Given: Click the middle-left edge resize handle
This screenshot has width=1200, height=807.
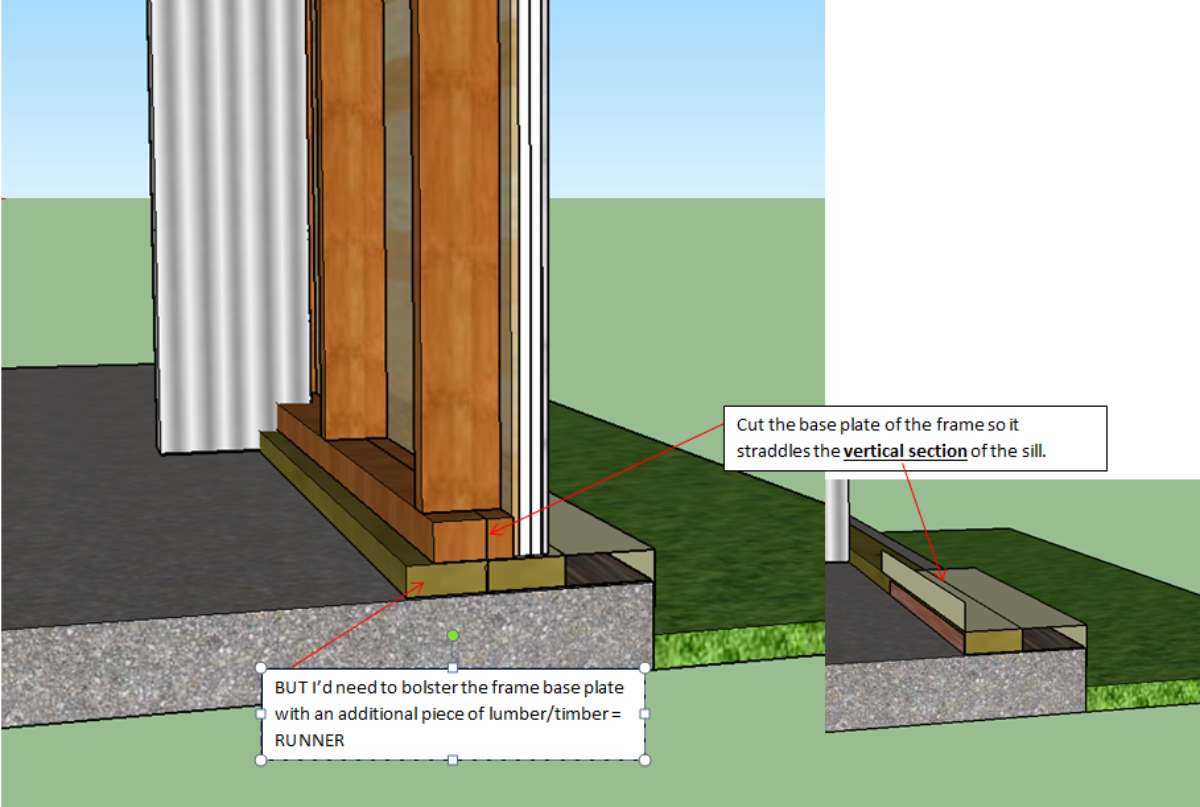Looking at the screenshot, I should coord(261,714).
